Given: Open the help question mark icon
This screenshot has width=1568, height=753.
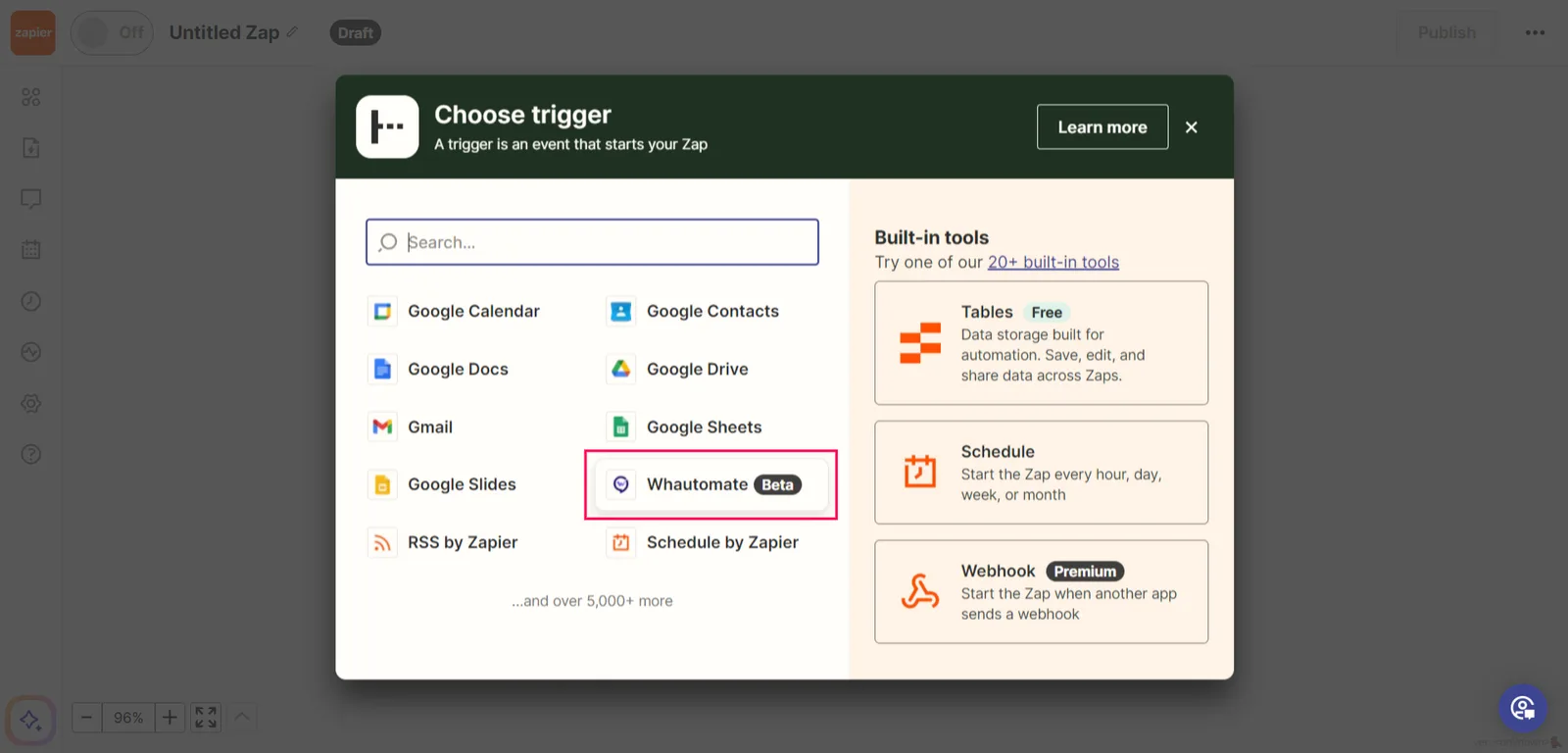Looking at the screenshot, I should coord(31,454).
